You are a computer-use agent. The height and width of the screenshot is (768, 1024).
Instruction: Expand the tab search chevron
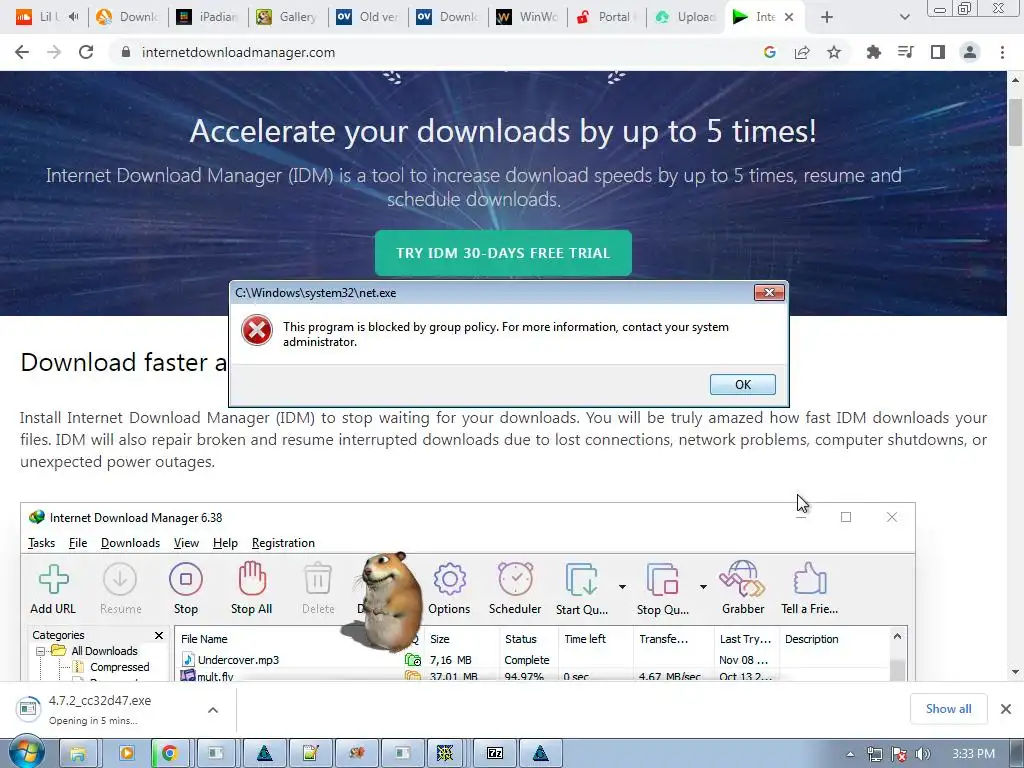(x=904, y=17)
